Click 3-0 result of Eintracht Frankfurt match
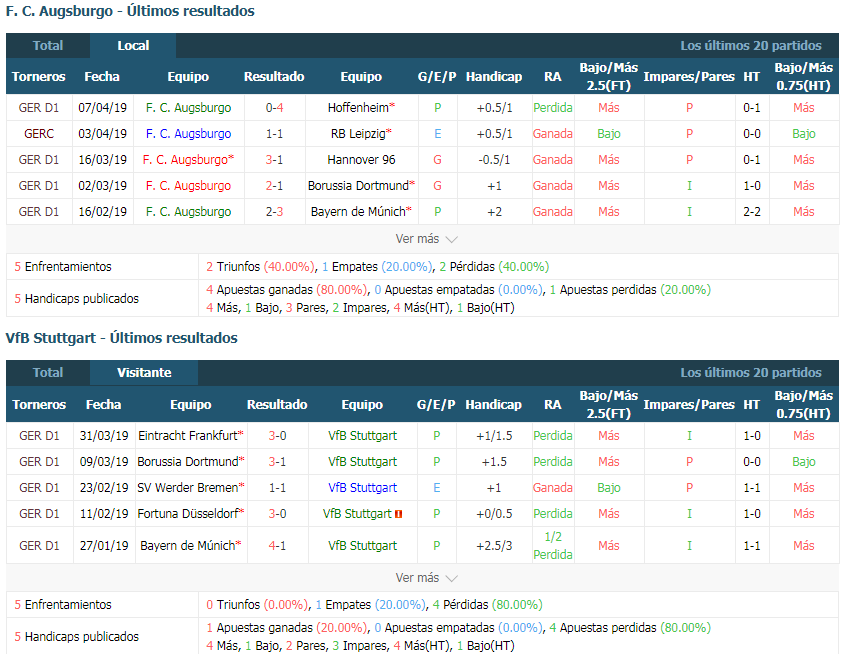The width and height of the screenshot is (841, 654). click(x=277, y=436)
